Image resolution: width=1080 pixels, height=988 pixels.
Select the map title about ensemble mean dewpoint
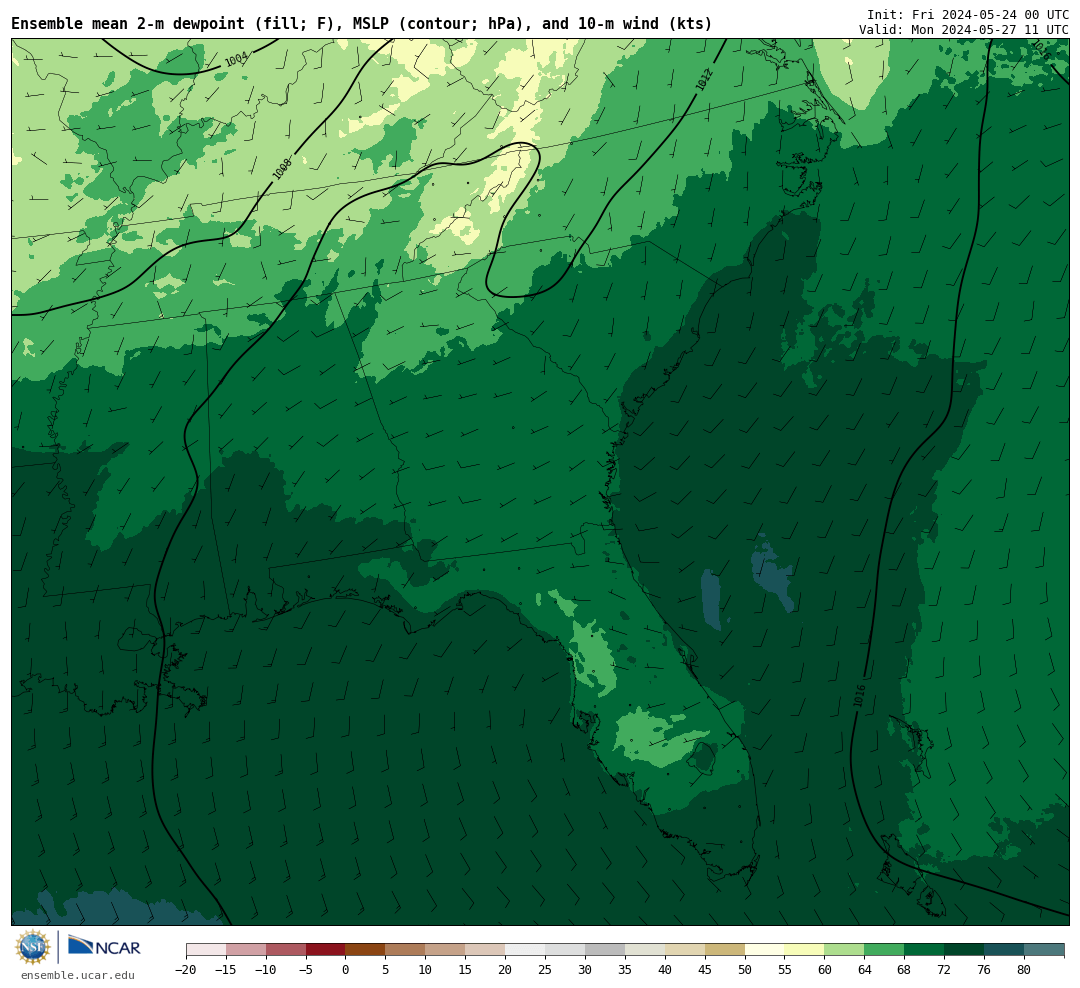[x=362, y=23]
